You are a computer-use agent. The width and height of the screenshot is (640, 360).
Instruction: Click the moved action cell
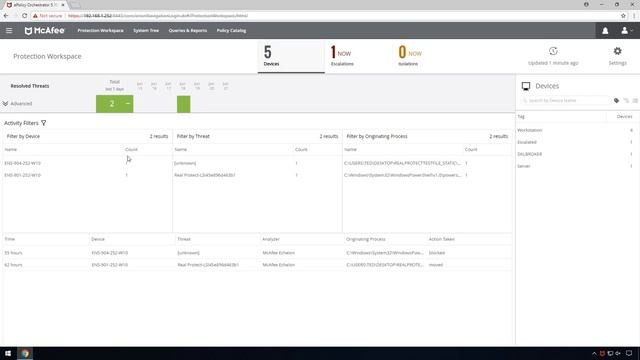click(x=436, y=265)
